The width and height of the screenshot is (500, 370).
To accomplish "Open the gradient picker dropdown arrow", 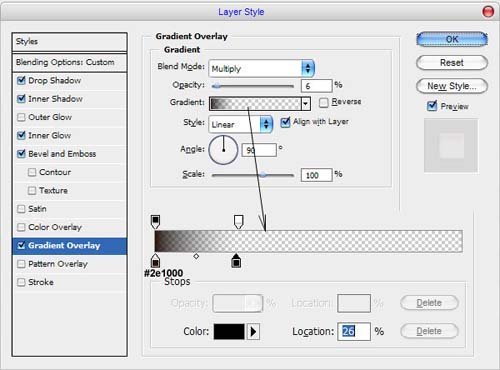I will (x=306, y=104).
